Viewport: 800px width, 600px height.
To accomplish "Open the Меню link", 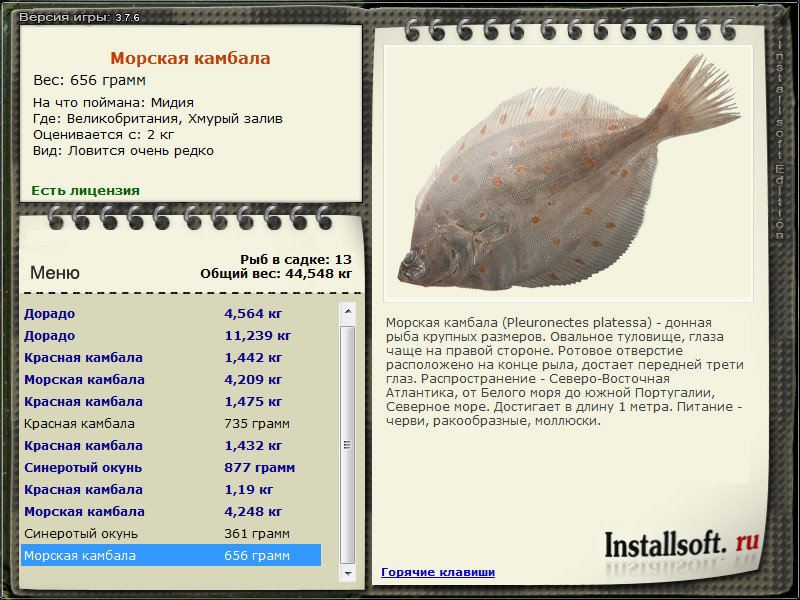I will [x=55, y=272].
